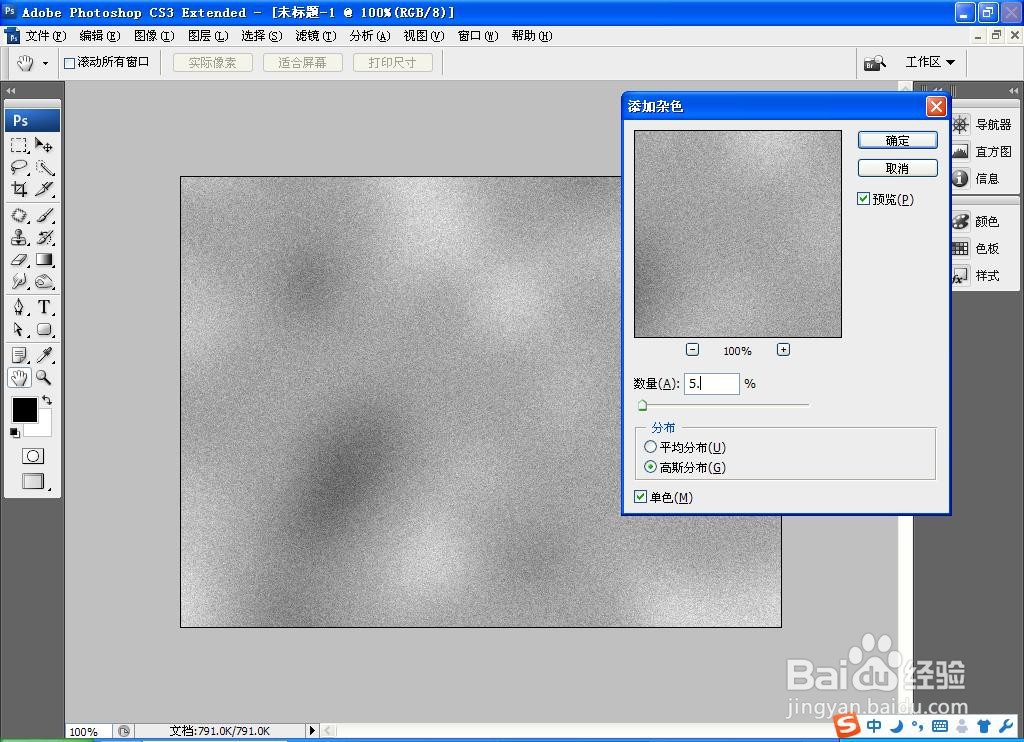Screen dimensions: 1024x742
Task: Open the Histogram panel (直方图)
Action: 981,152
